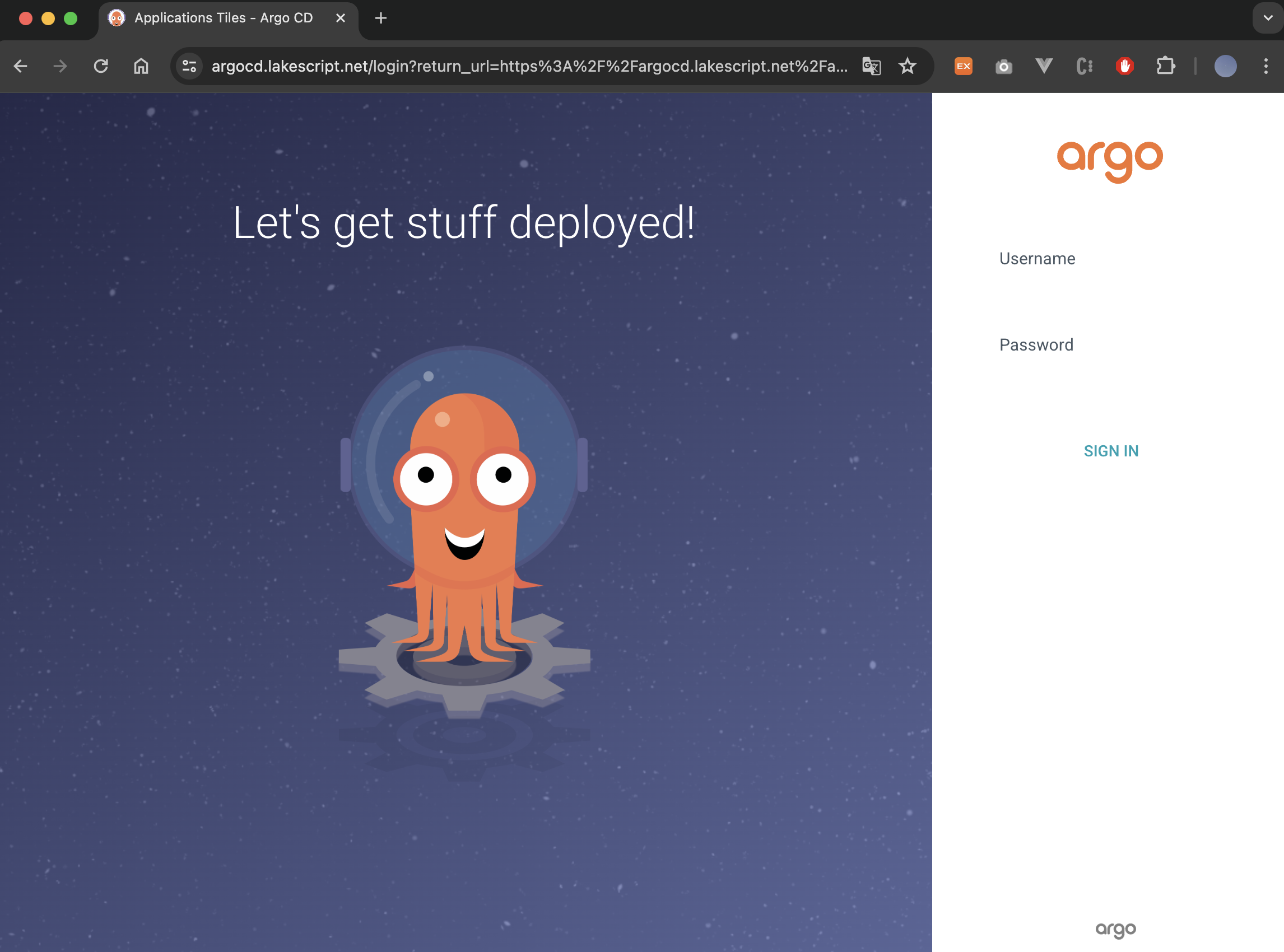This screenshot has height=952, width=1284.
Task: Open a new browser tab
Action: 380,18
